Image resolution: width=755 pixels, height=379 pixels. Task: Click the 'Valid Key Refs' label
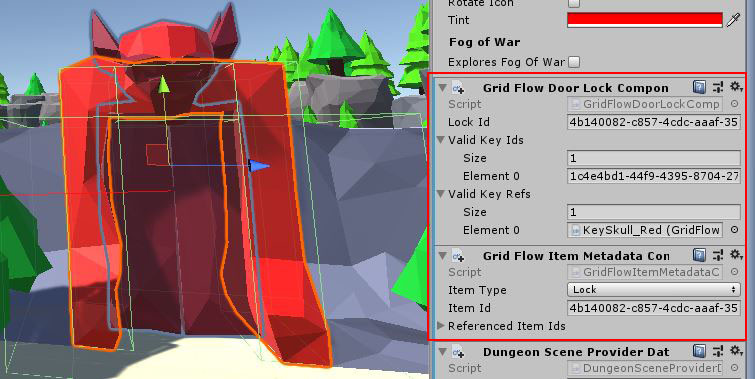pos(489,194)
